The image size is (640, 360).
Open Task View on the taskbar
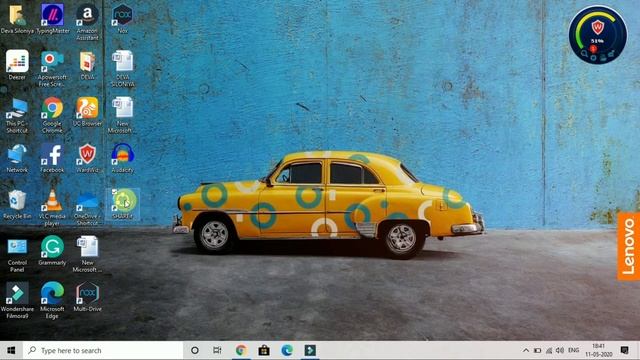[218, 350]
